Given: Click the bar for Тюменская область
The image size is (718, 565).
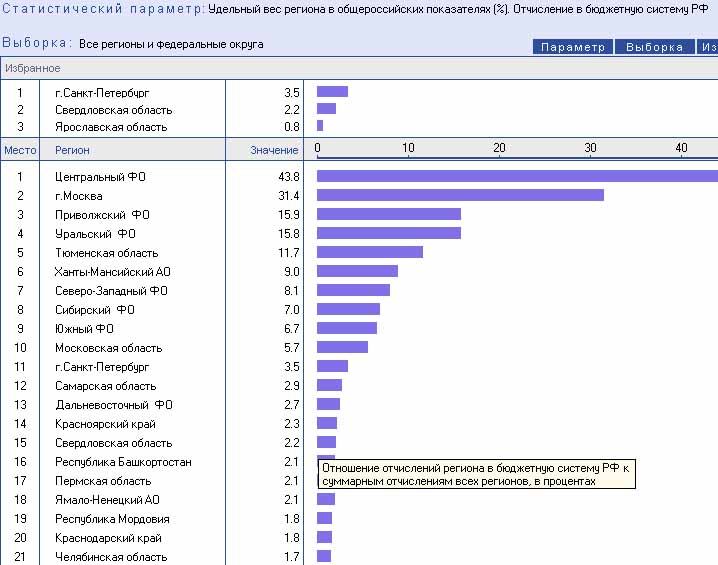Looking at the screenshot, I should 370,252.
